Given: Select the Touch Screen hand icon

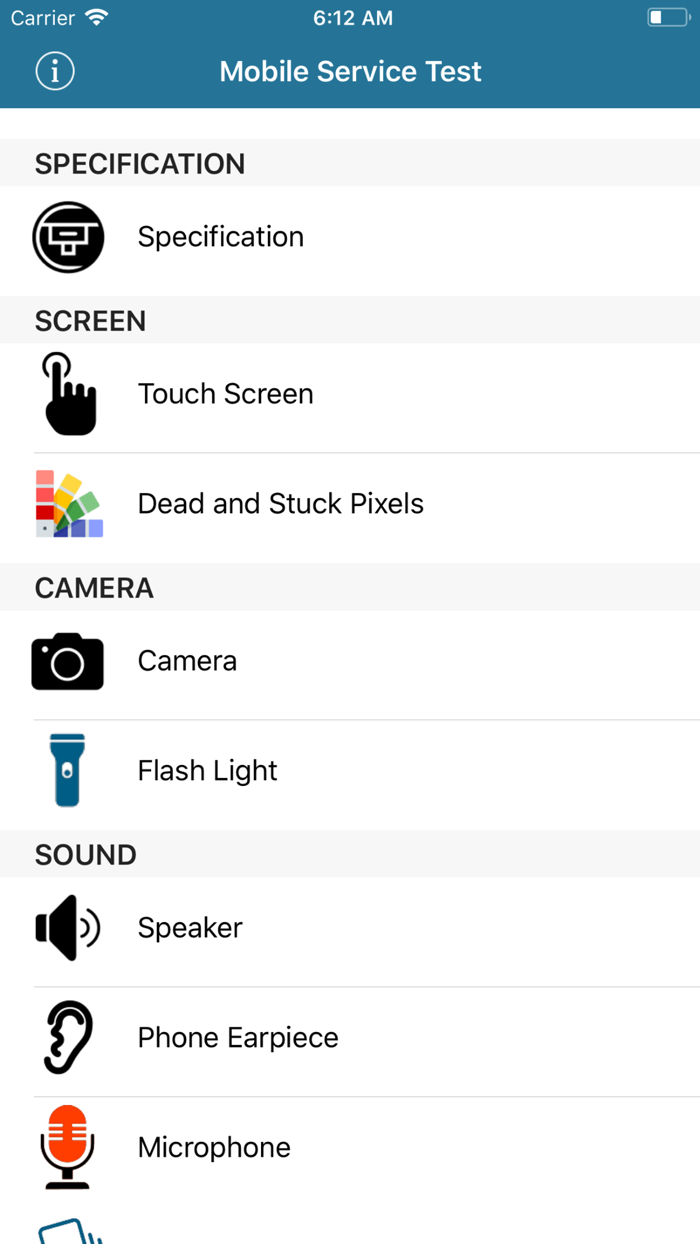Looking at the screenshot, I should (68, 394).
